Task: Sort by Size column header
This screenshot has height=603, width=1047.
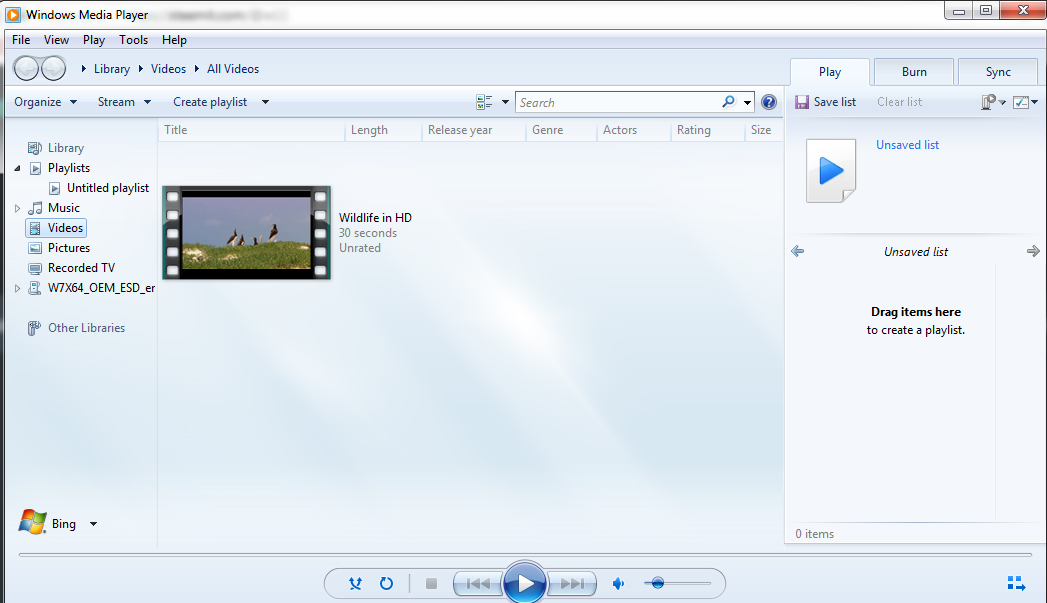Action: (x=763, y=130)
